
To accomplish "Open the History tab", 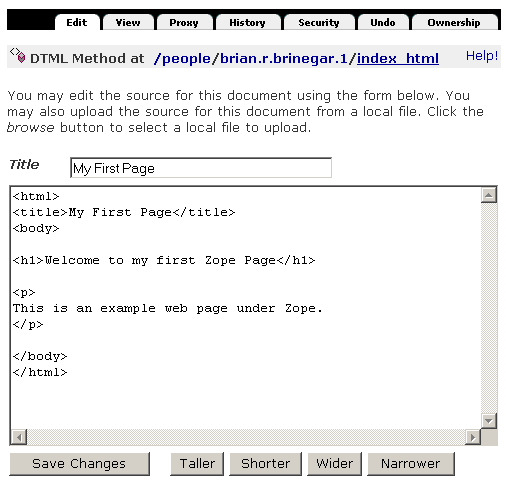I will [x=248, y=22].
